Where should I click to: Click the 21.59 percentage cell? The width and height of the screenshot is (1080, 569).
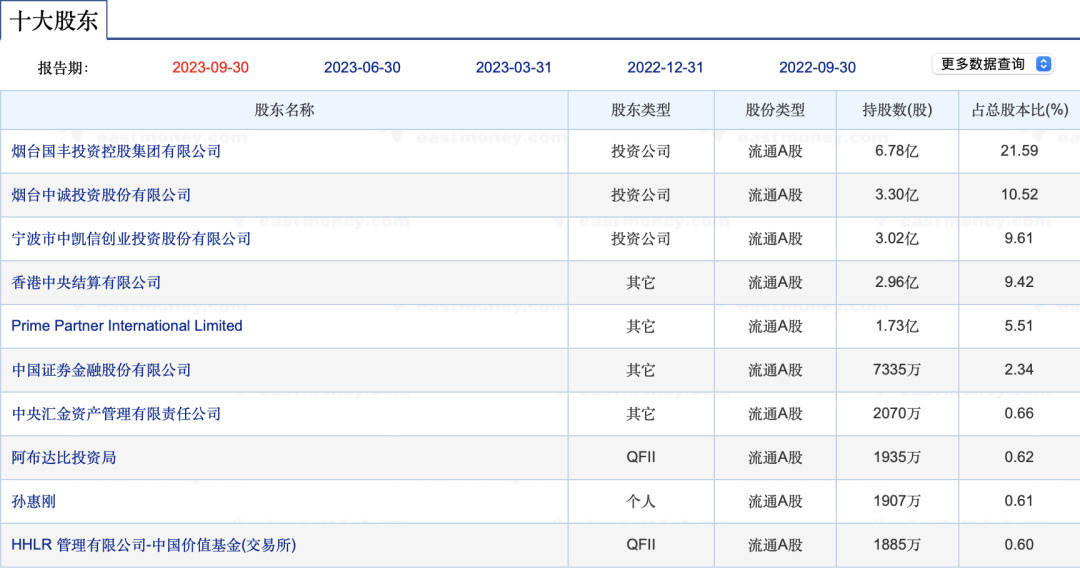(x=1019, y=151)
